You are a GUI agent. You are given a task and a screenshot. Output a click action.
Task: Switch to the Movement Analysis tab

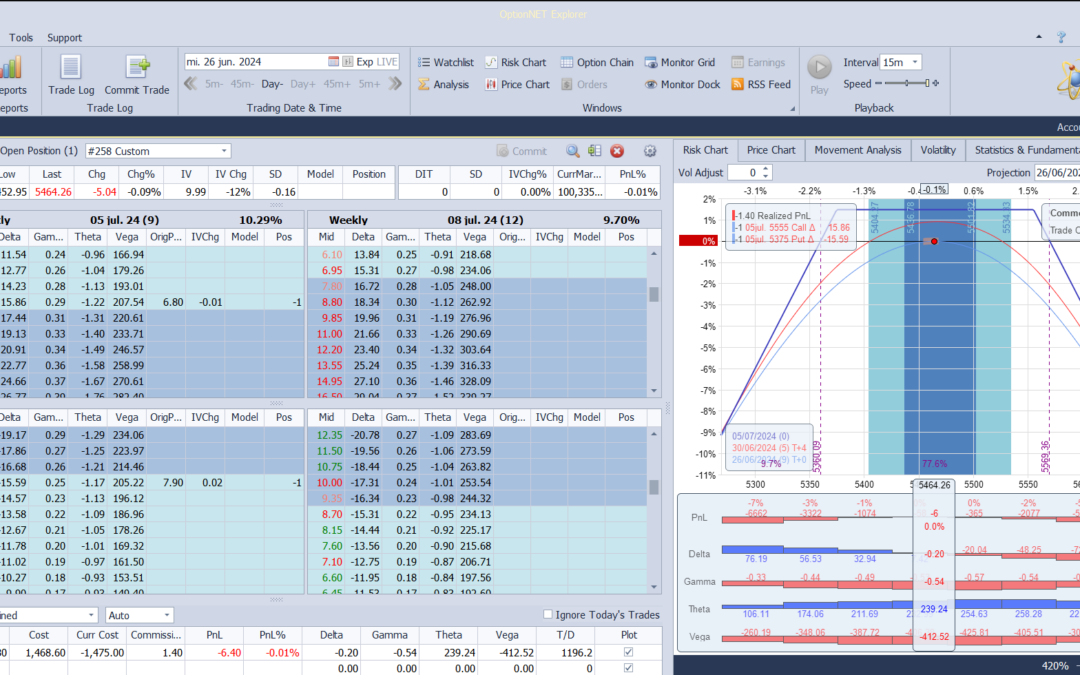[x=857, y=150]
